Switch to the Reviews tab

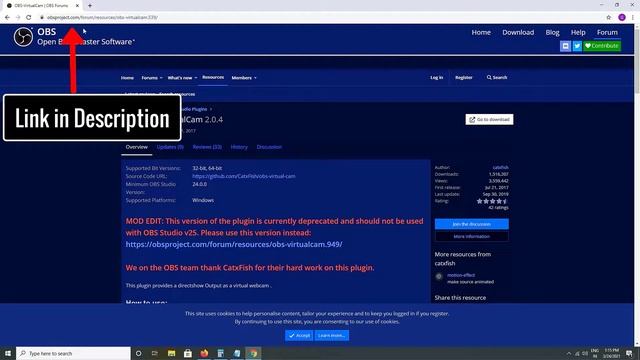(x=207, y=147)
